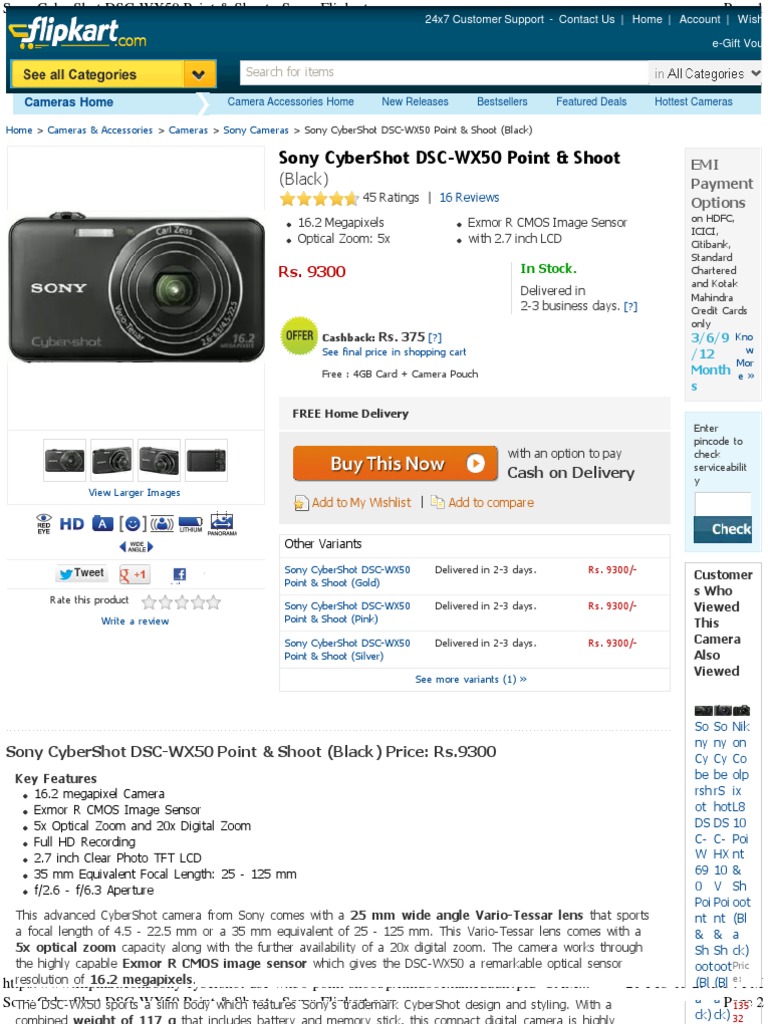Select the last camera thumbnail showing back view
The height and width of the screenshot is (1024, 768).
(x=206, y=460)
